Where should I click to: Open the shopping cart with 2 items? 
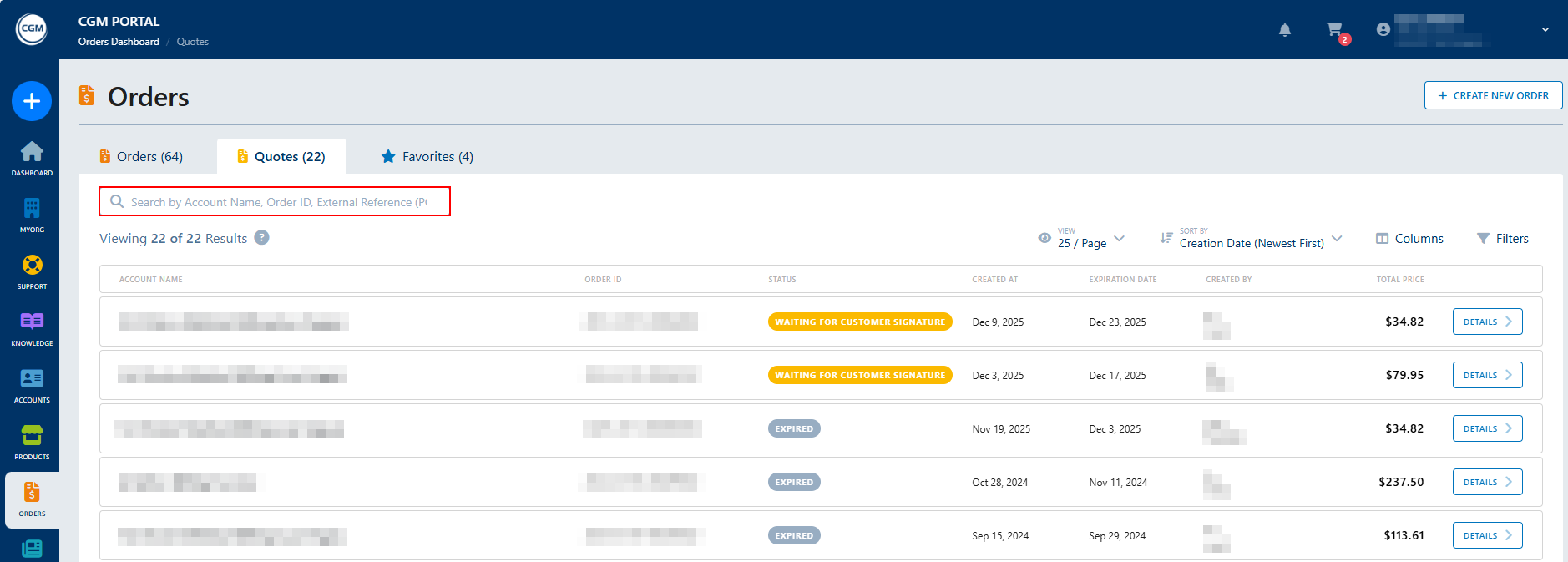click(1335, 30)
